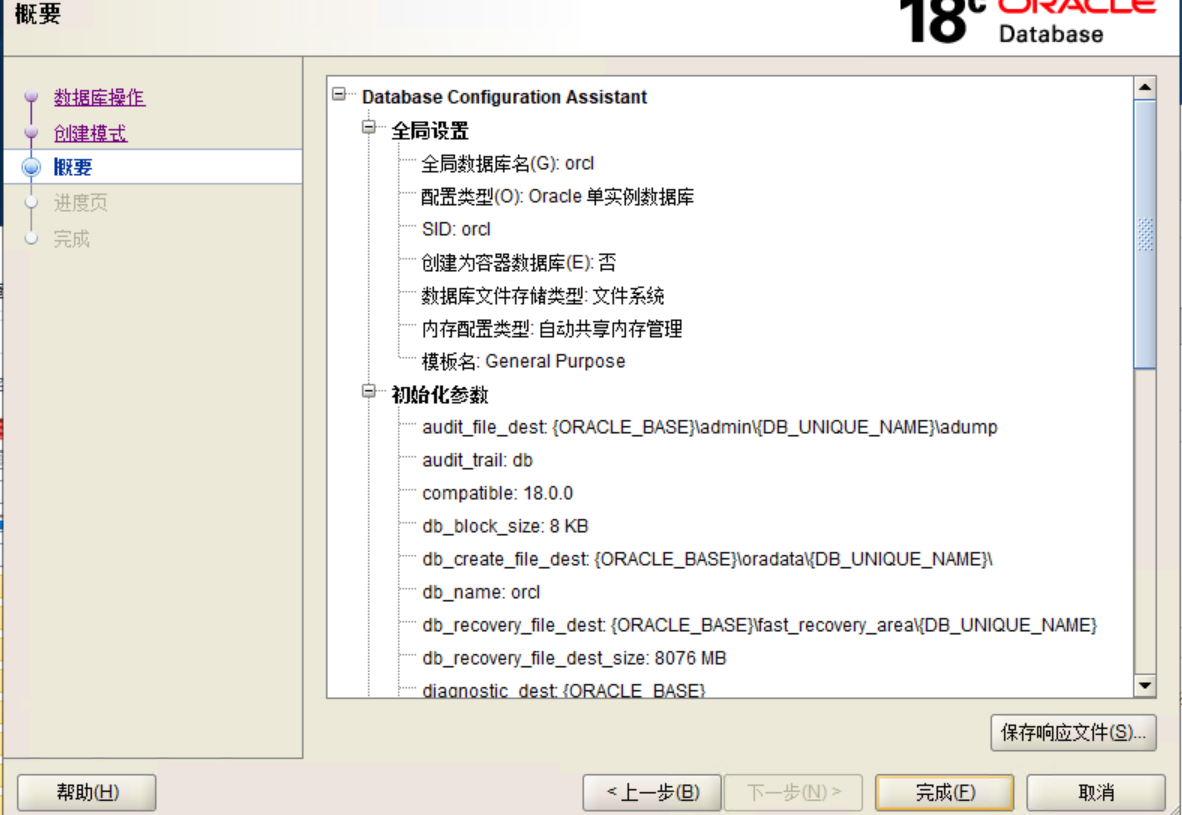The width and height of the screenshot is (1182, 815).
Task: Click the 保存响应文件(S)... button
Action: point(1073,733)
